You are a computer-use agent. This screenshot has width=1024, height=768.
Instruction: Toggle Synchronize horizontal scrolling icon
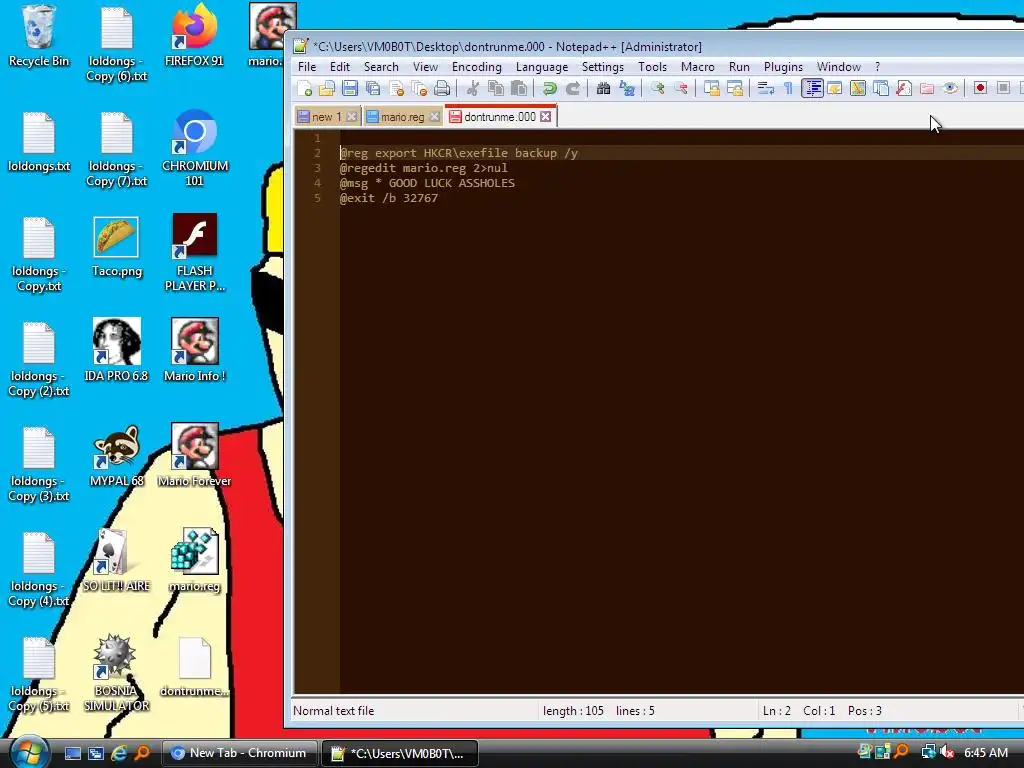coord(735,88)
